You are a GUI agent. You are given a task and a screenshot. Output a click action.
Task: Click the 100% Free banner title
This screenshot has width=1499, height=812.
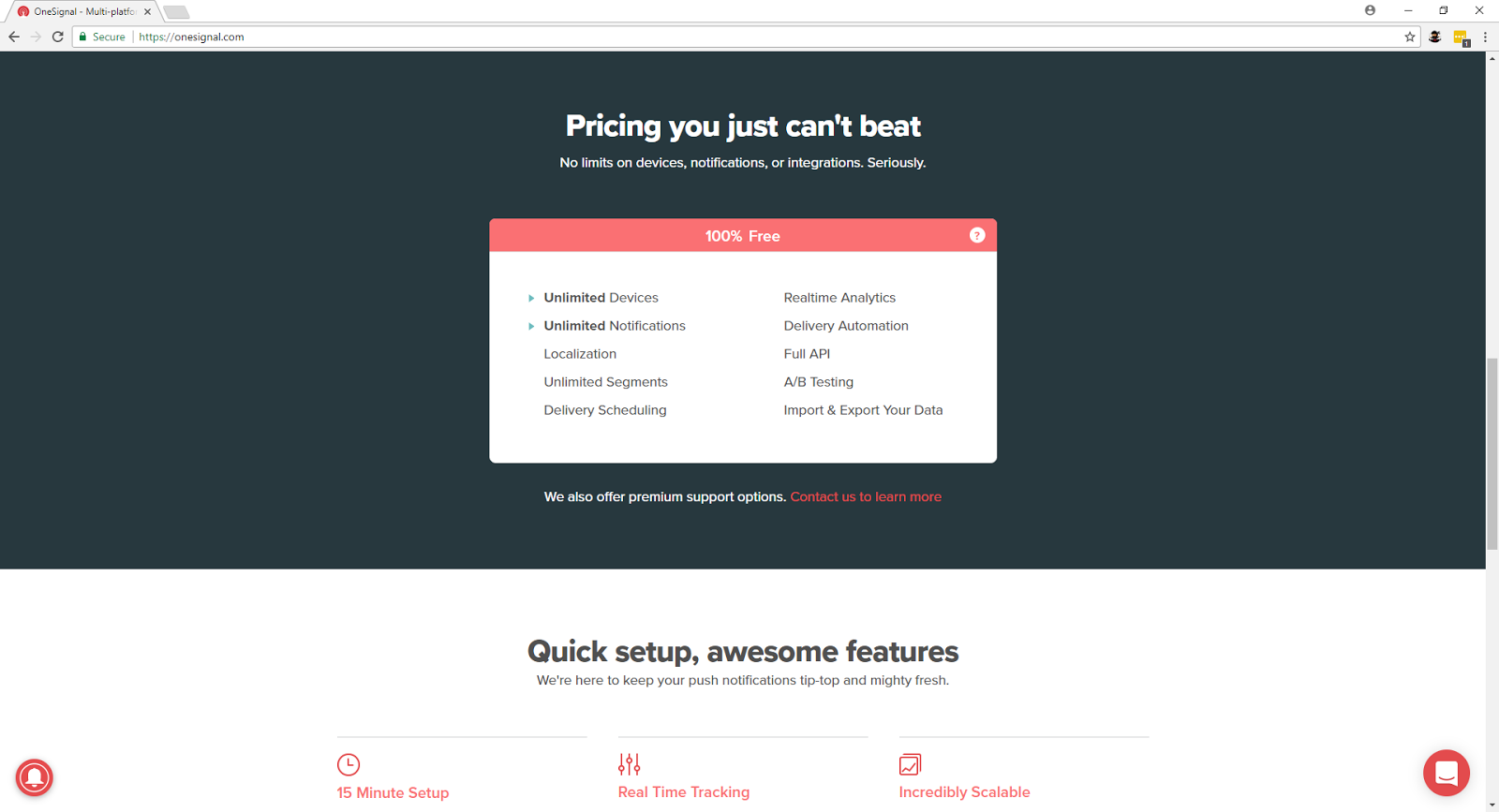pyautogui.click(x=743, y=236)
